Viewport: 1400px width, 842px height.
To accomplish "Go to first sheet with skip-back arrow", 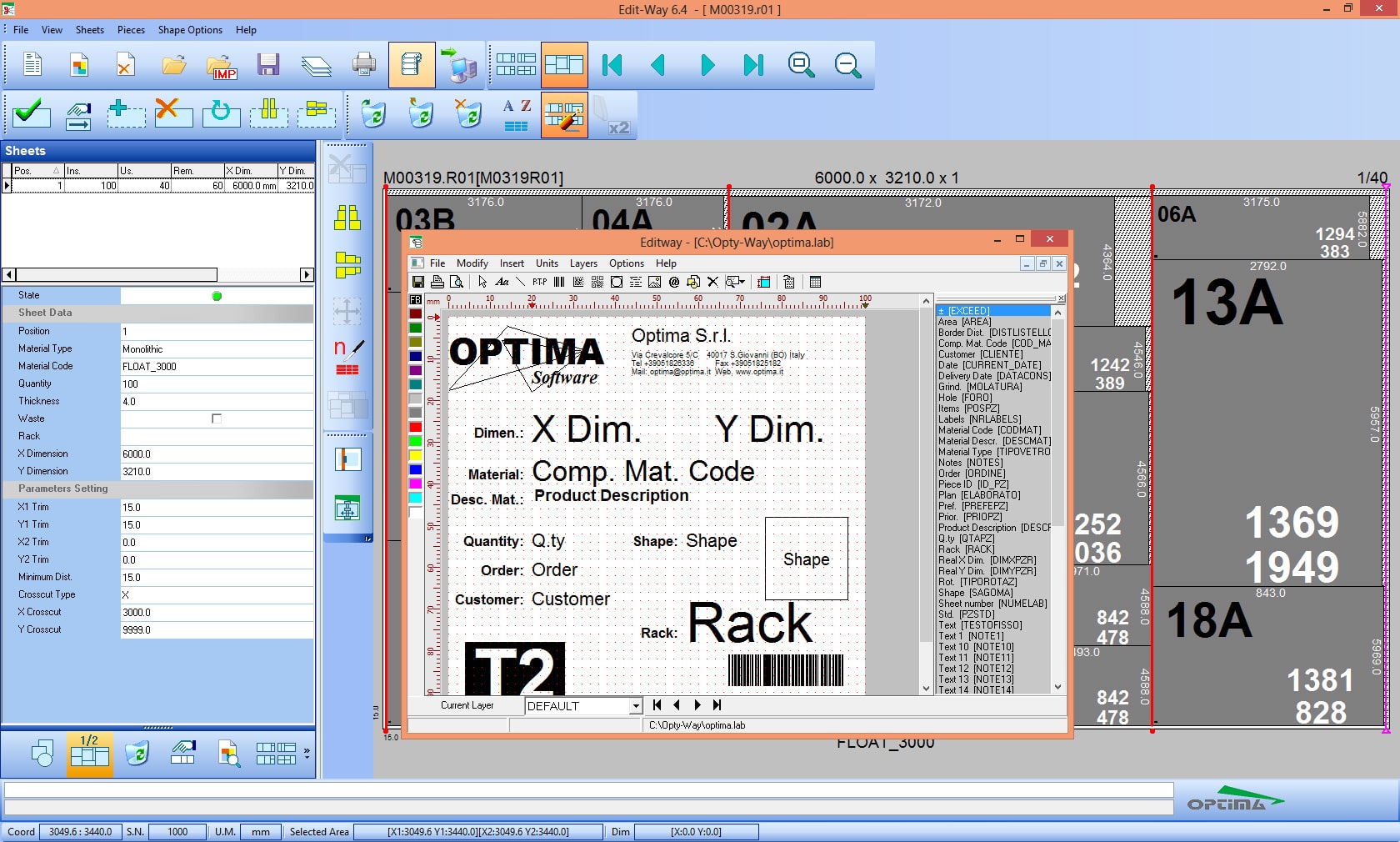I will pyautogui.click(x=612, y=65).
